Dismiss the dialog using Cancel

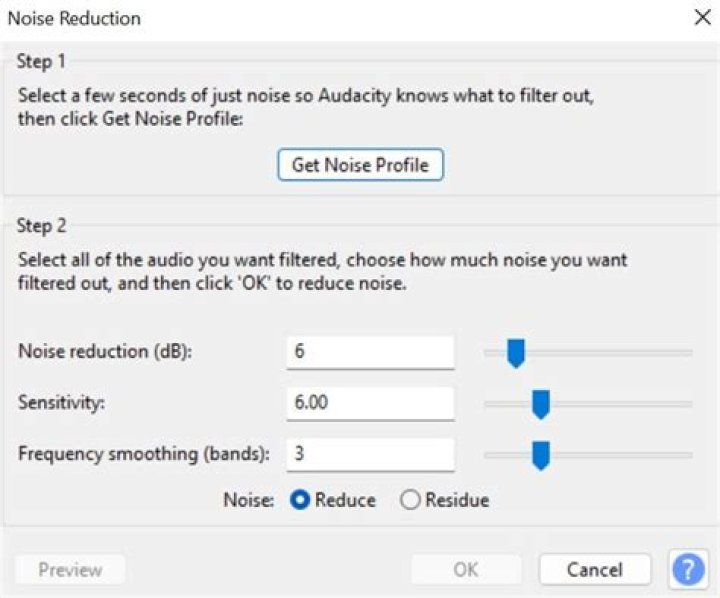coord(595,570)
